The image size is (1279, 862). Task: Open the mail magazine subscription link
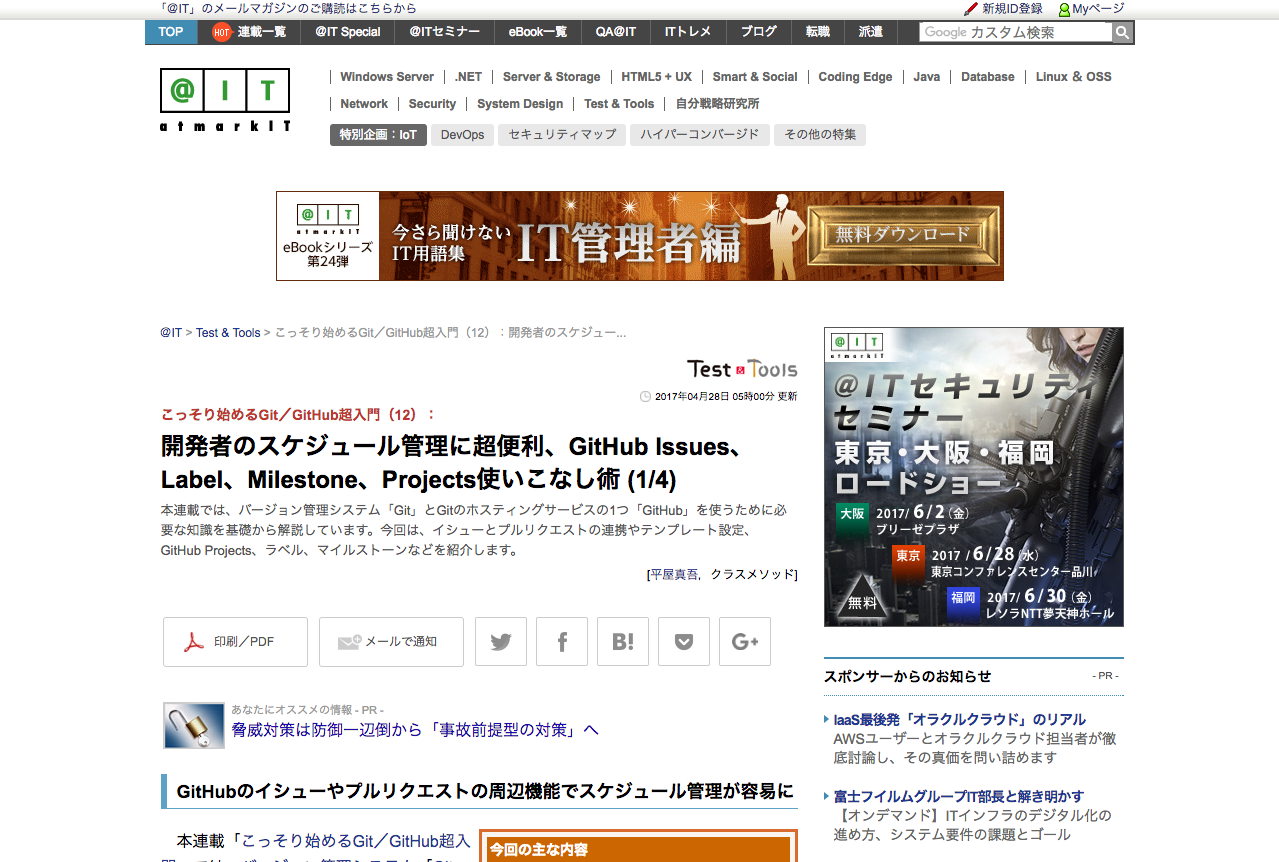288,8
